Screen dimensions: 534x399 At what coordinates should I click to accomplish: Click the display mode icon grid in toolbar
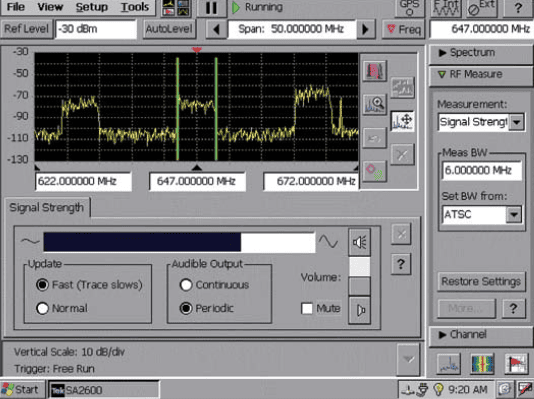[176, 8]
